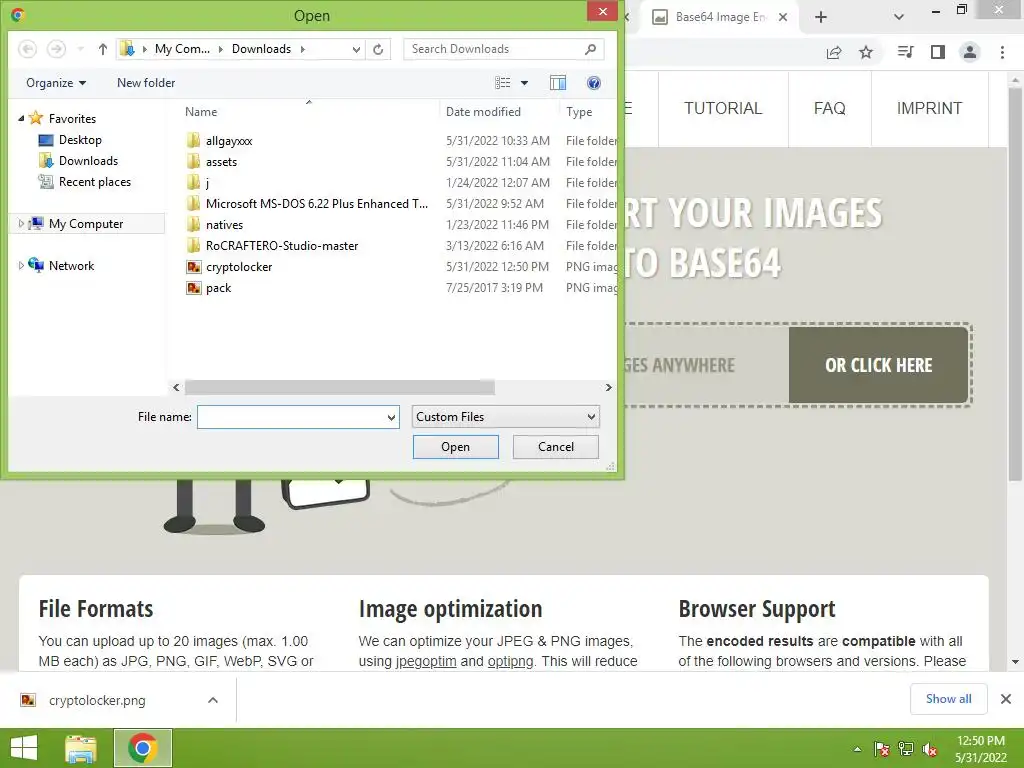Open the IMPRINT menu item
1024x768 pixels.
(x=929, y=108)
